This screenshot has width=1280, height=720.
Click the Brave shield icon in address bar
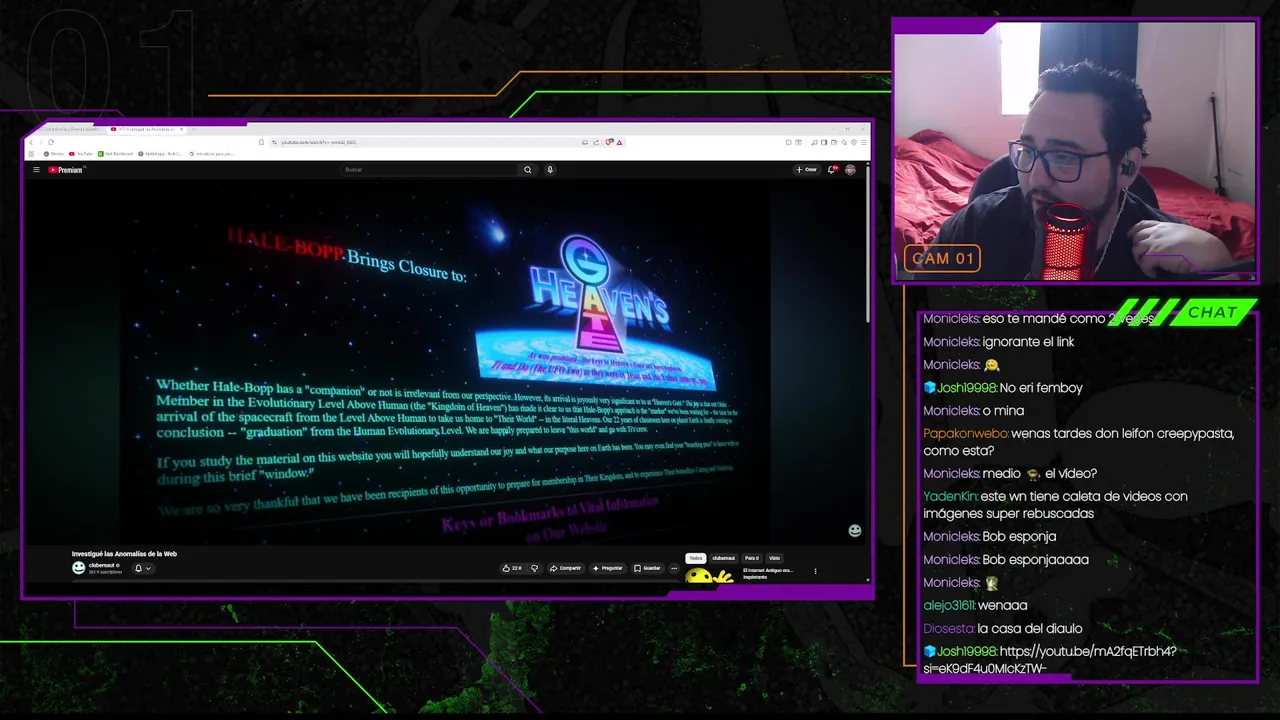(608, 142)
